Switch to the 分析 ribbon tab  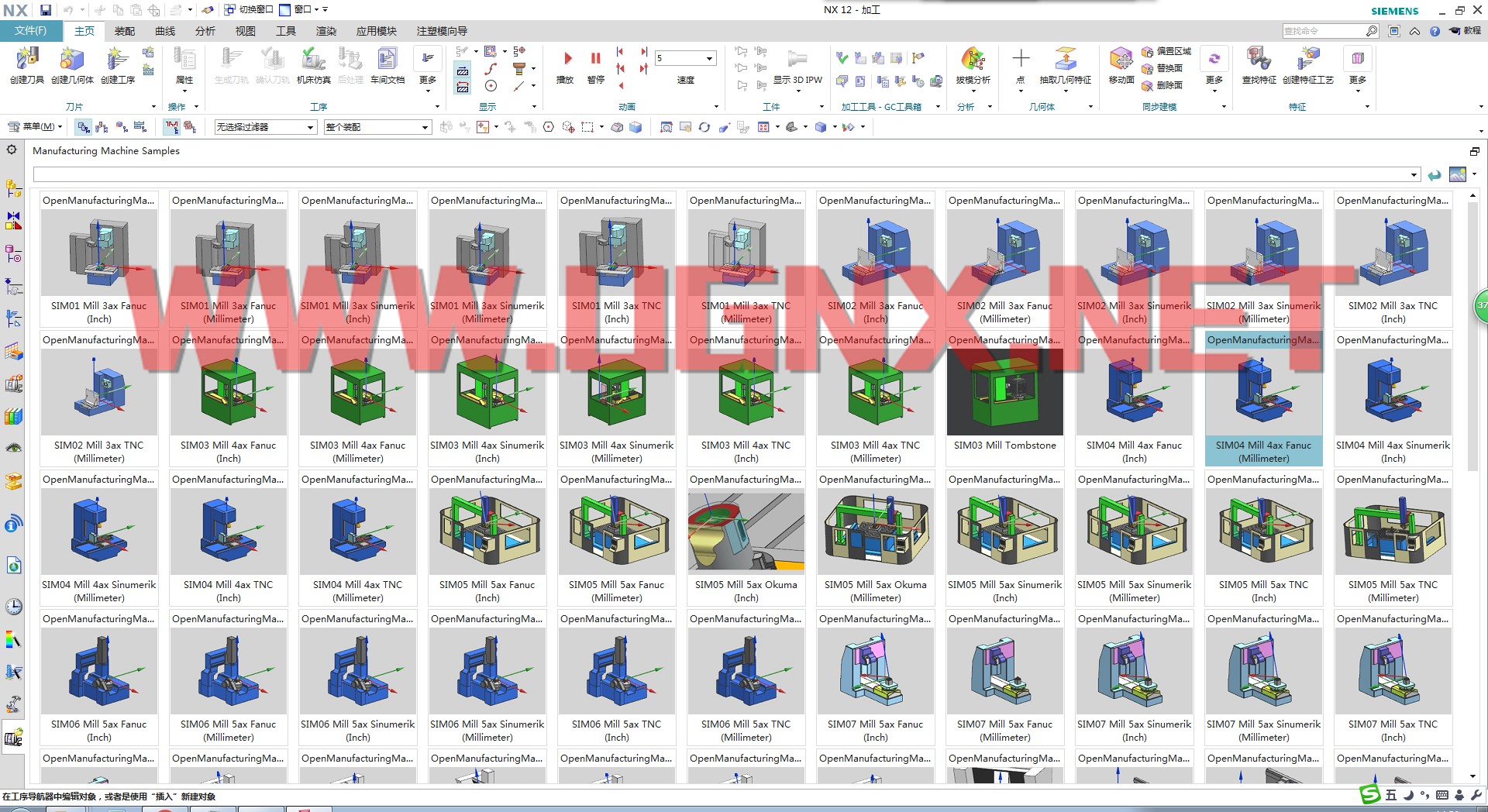205,31
